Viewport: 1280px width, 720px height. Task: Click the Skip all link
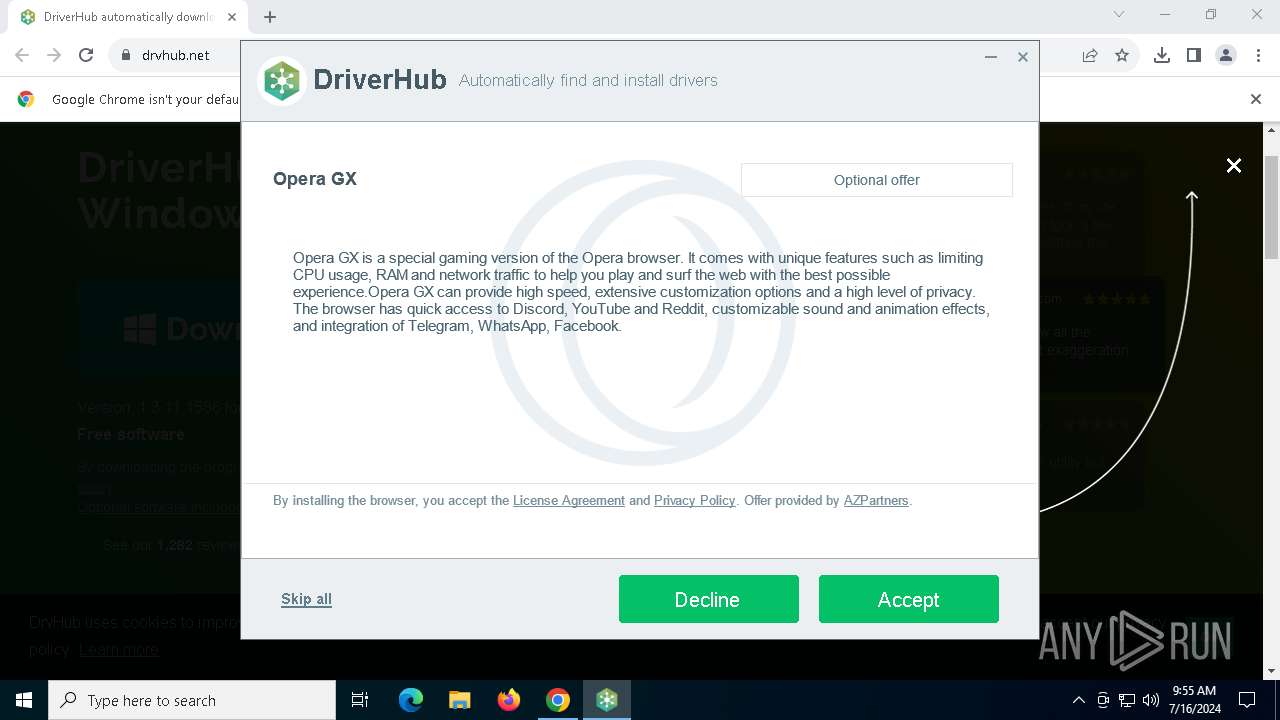coord(306,599)
